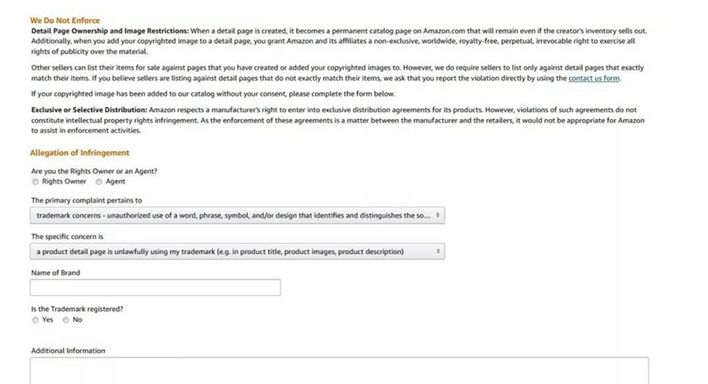Click 'The specific concern is' label
This screenshot has height=384, width=708.
[x=67, y=237]
